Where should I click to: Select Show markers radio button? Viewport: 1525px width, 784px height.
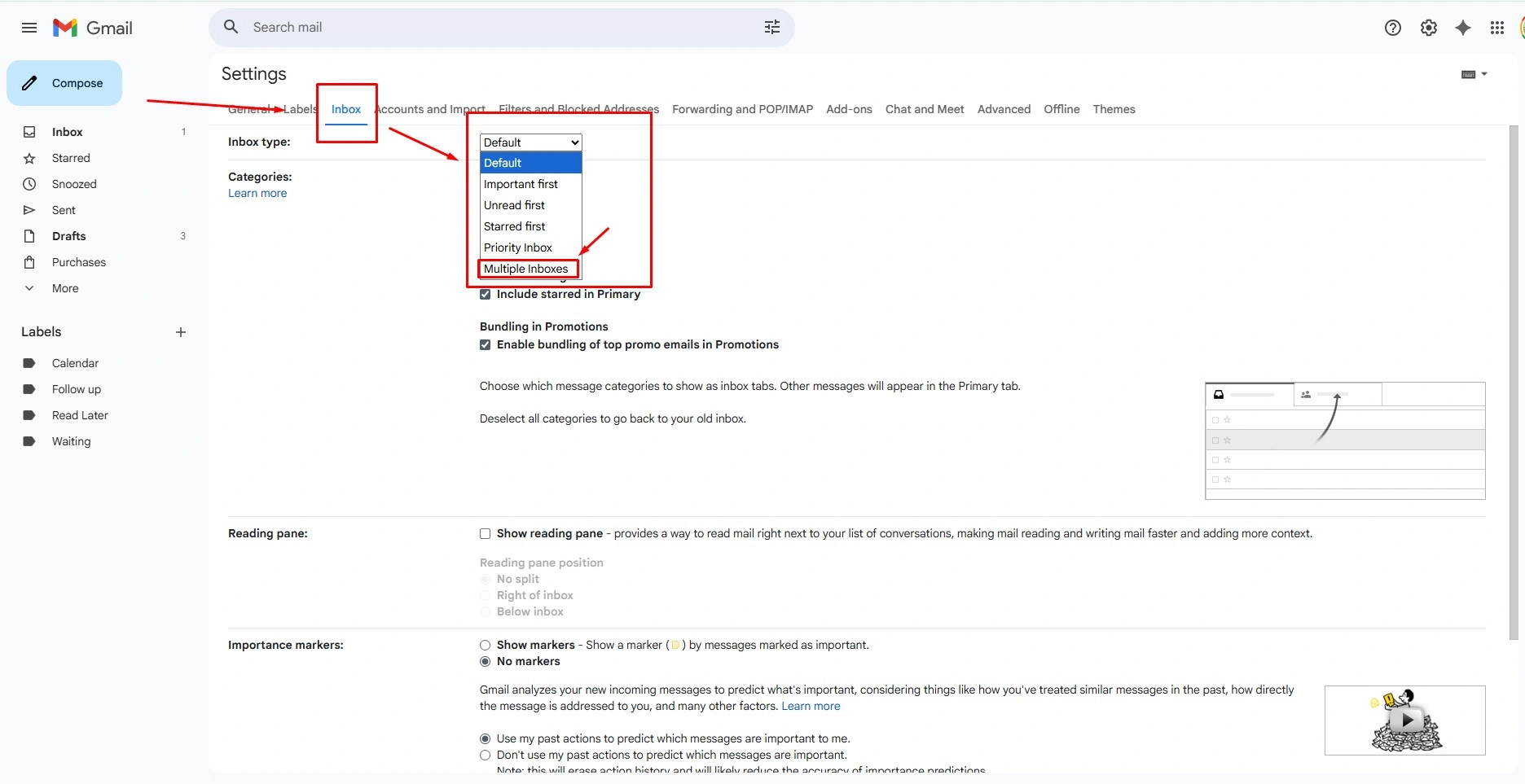click(x=486, y=646)
